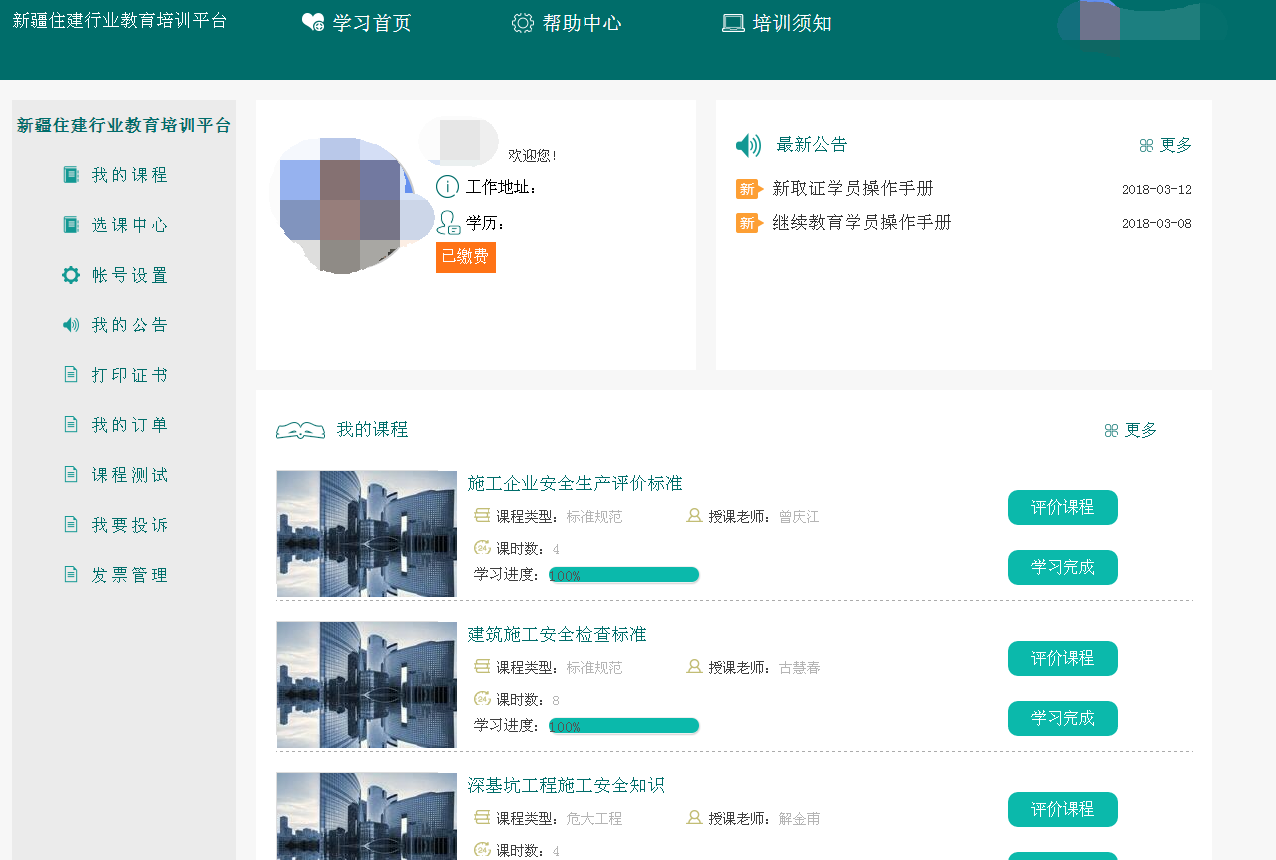Open 我的订单 in the left sidebar
Viewport: 1276px width, 860px height.
129,425
